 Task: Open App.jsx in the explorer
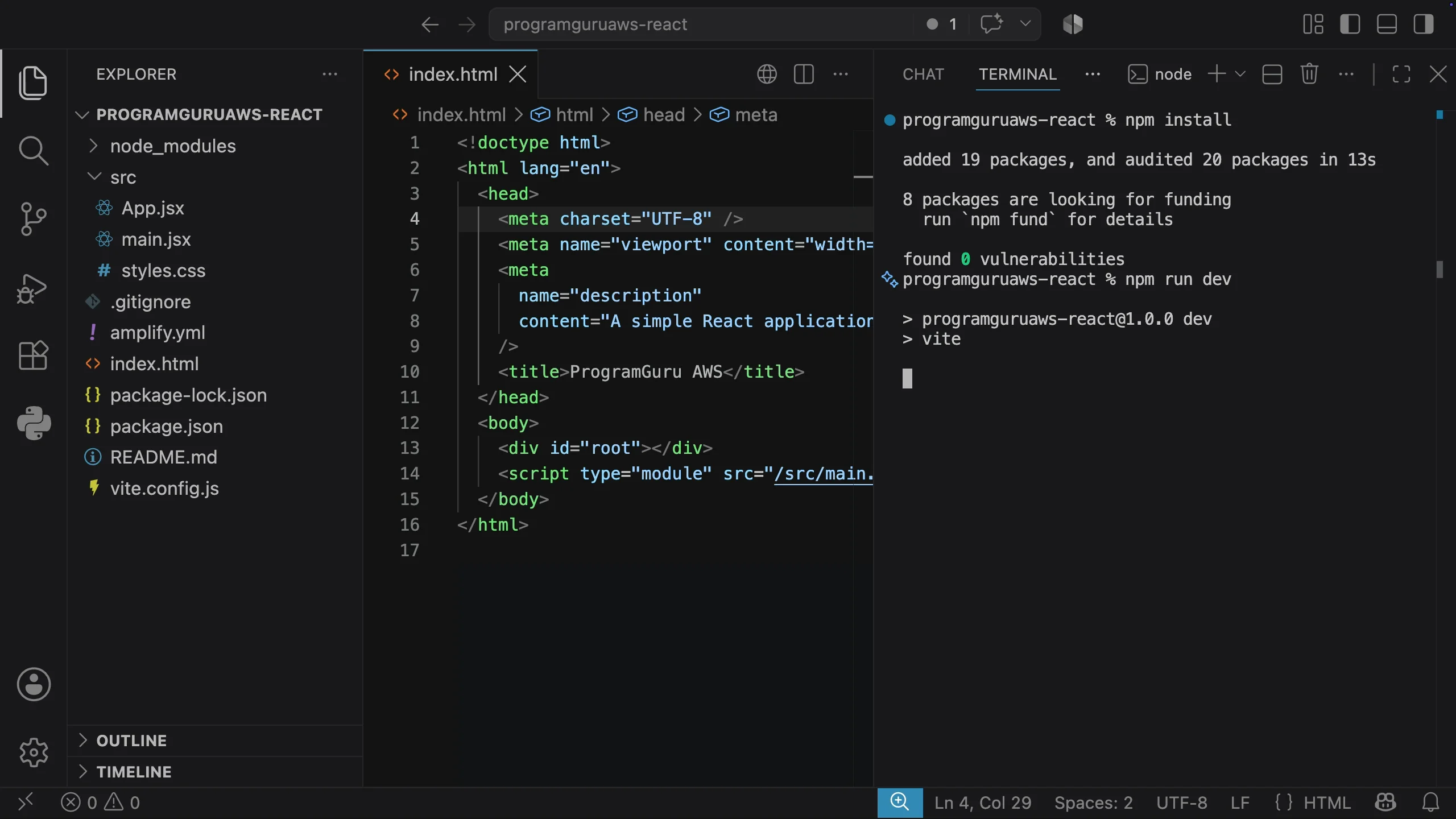tap(215, 208)
